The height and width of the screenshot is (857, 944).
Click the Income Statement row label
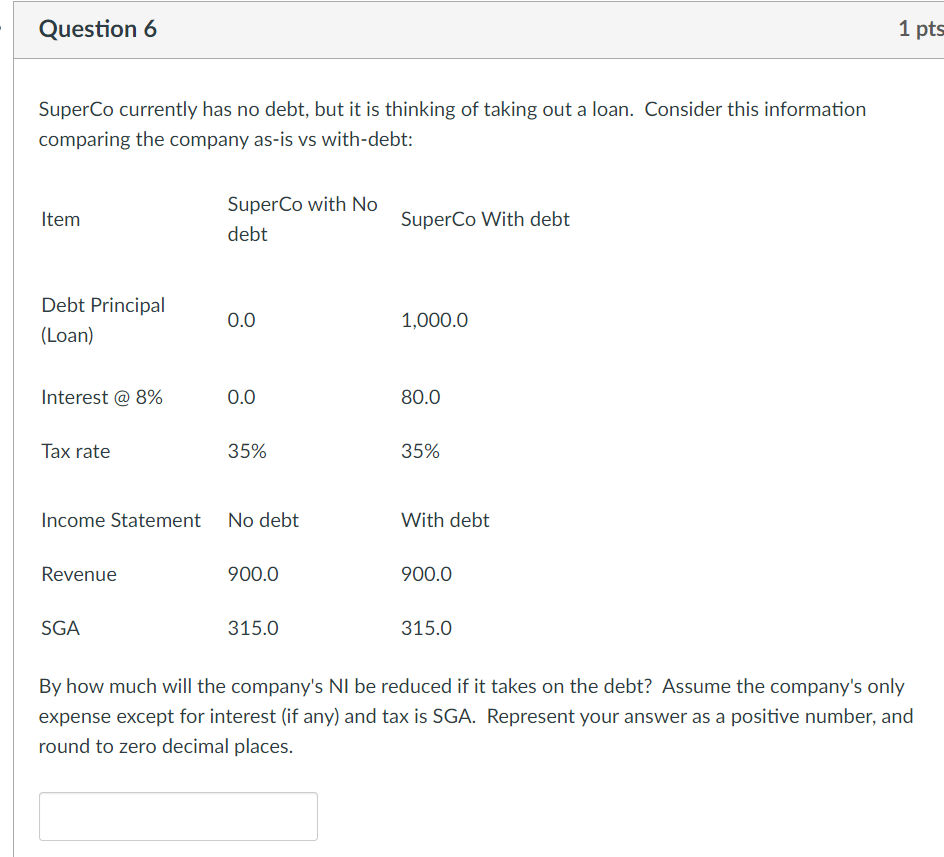point(120,520)
